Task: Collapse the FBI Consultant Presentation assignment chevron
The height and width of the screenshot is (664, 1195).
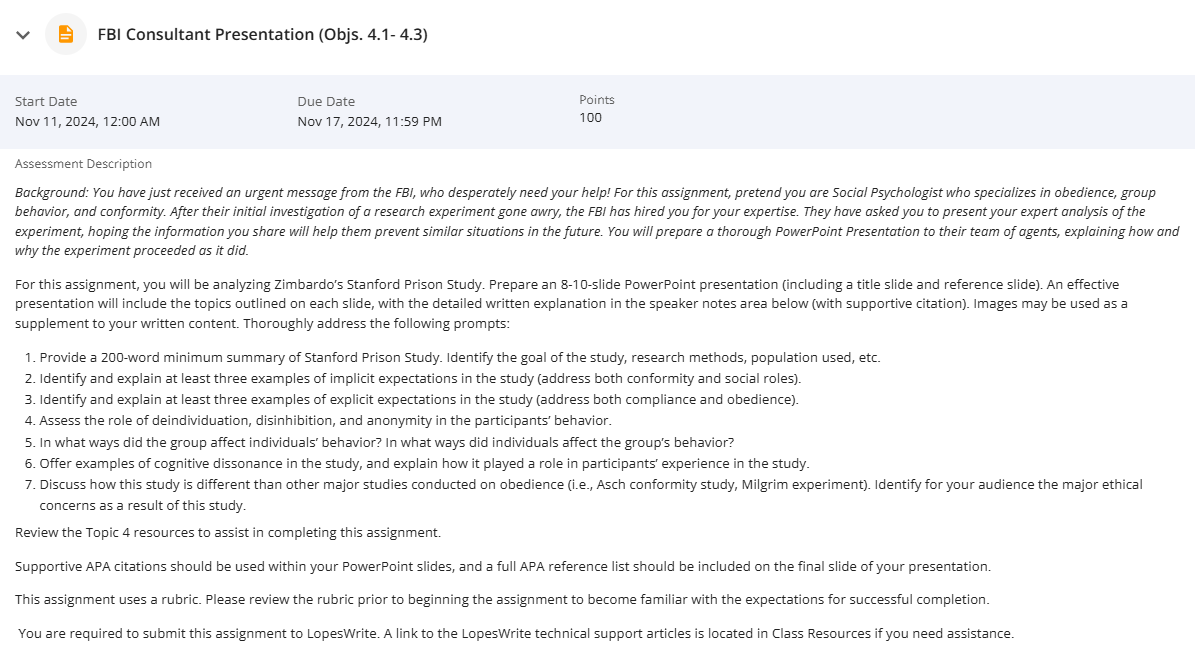Action: click(23, 35)
